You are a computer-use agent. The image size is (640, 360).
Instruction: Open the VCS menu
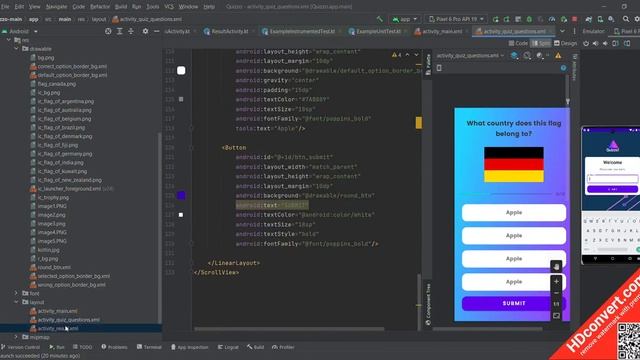coord(169,7)
